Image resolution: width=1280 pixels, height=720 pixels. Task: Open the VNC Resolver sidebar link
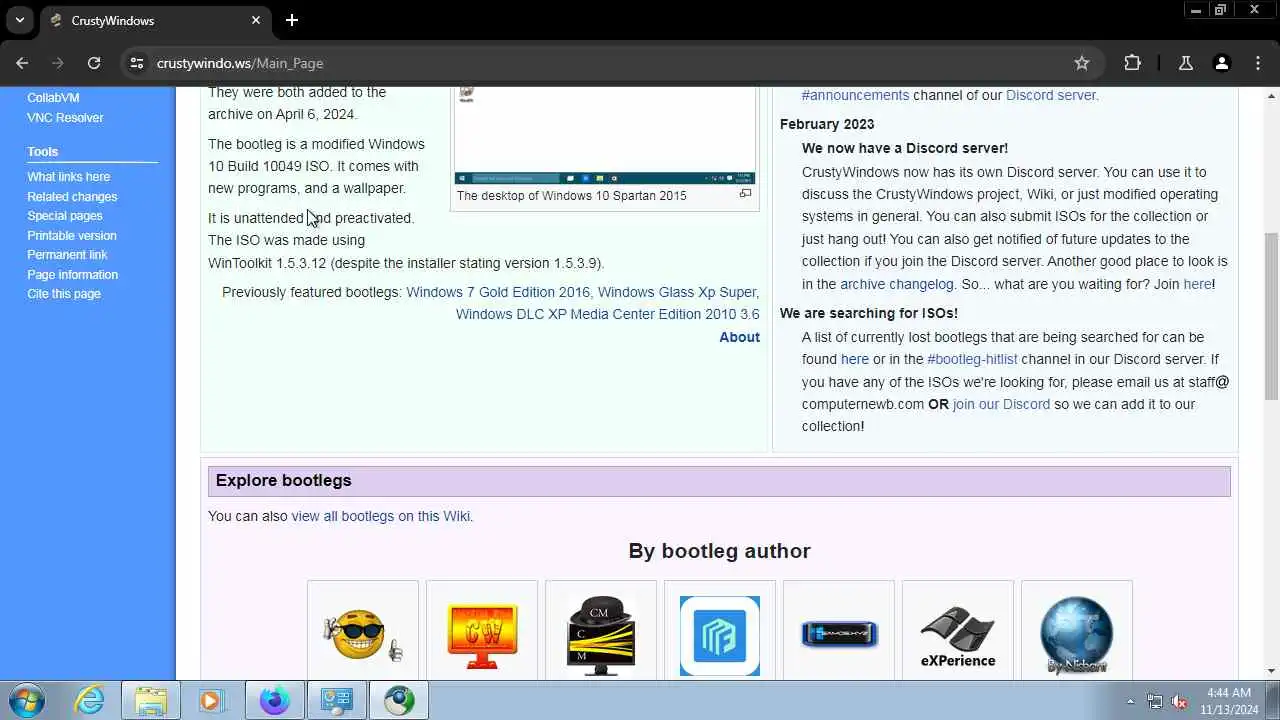click(65, 118)
